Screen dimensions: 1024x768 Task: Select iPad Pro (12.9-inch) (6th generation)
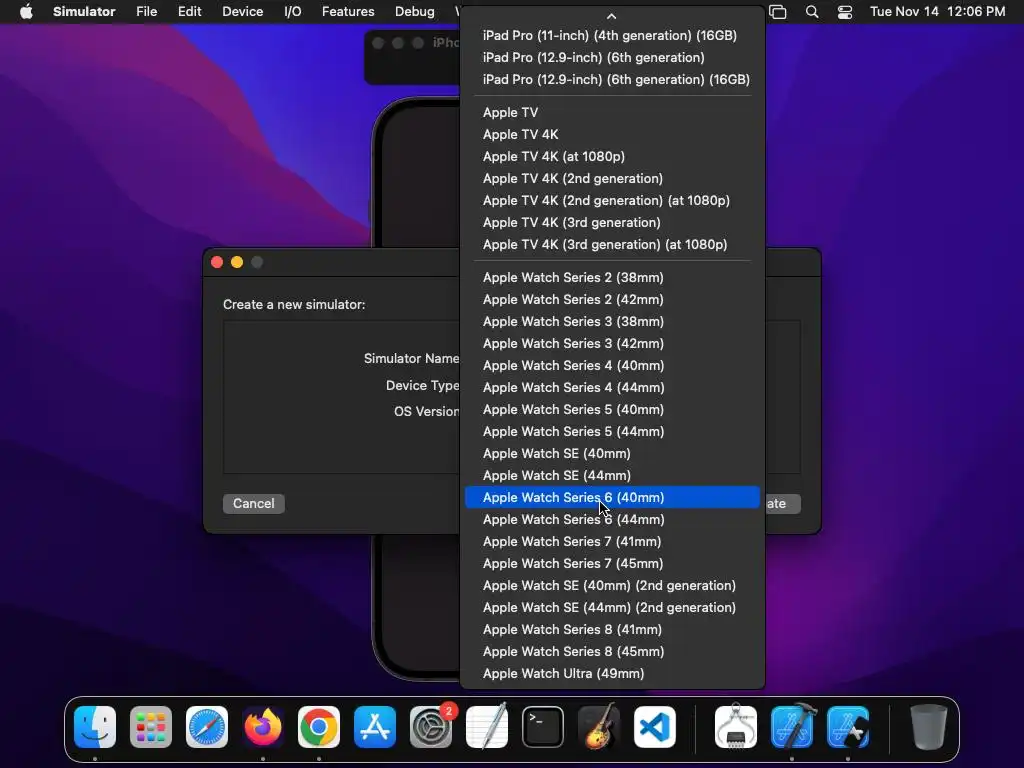pos(613,57)
